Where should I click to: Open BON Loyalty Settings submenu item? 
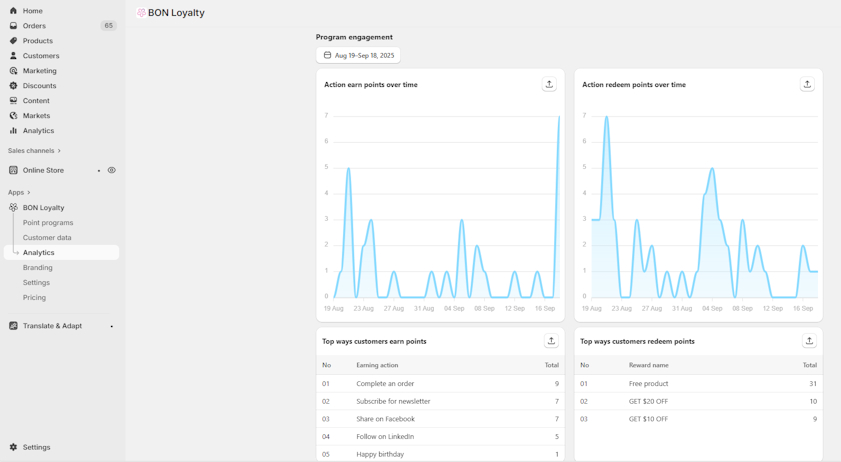pyautogui.click(x=36, y=283)
